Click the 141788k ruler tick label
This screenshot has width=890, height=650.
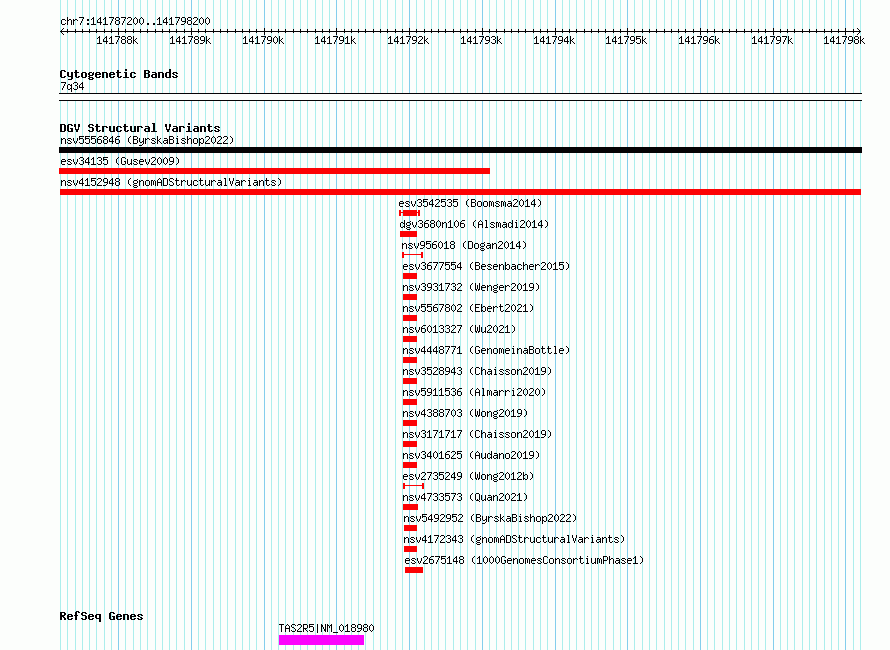[x=117, y=40]
